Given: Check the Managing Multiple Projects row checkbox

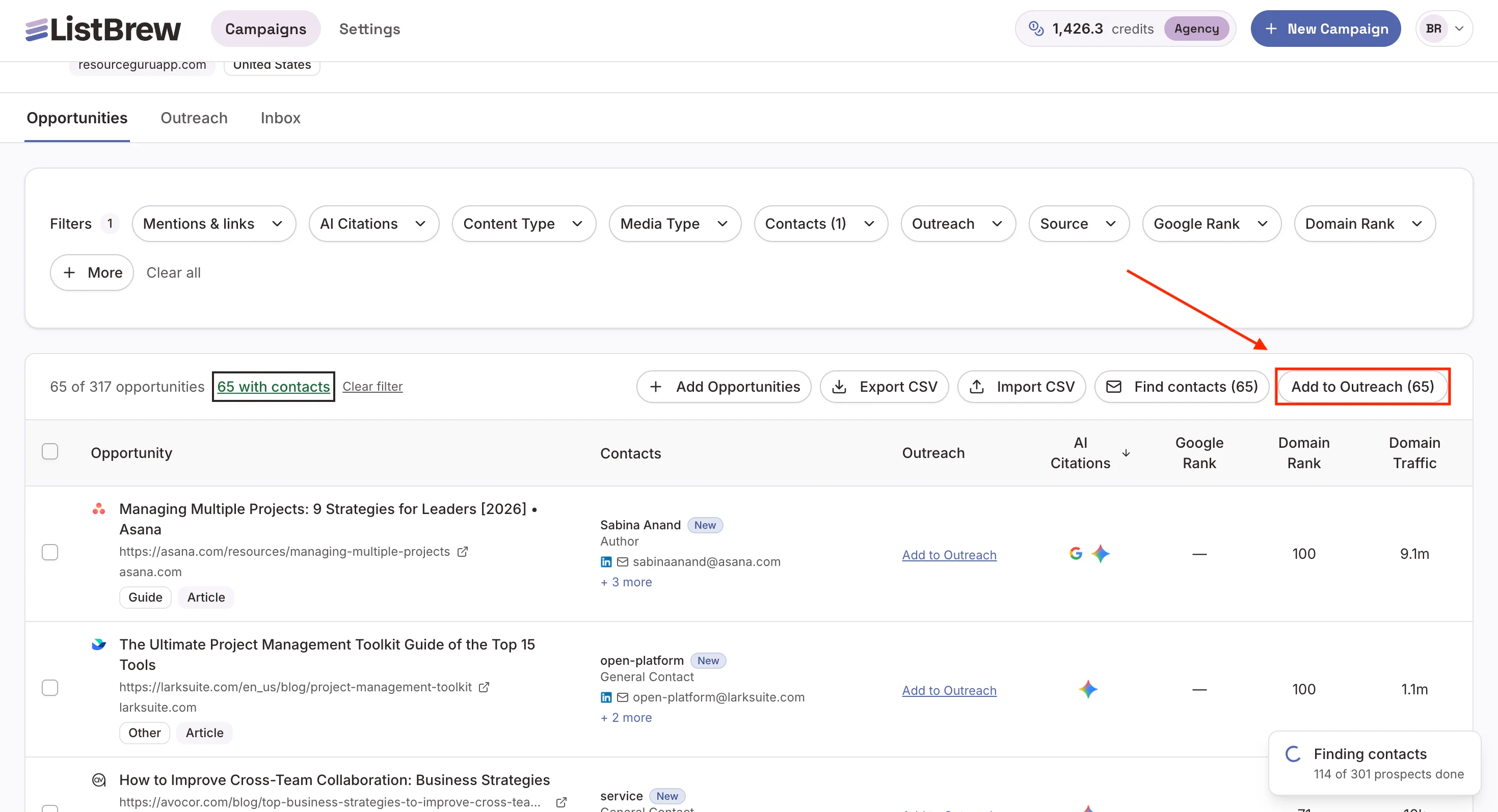Looking at the screenshot, I should (x=50, y=552).
